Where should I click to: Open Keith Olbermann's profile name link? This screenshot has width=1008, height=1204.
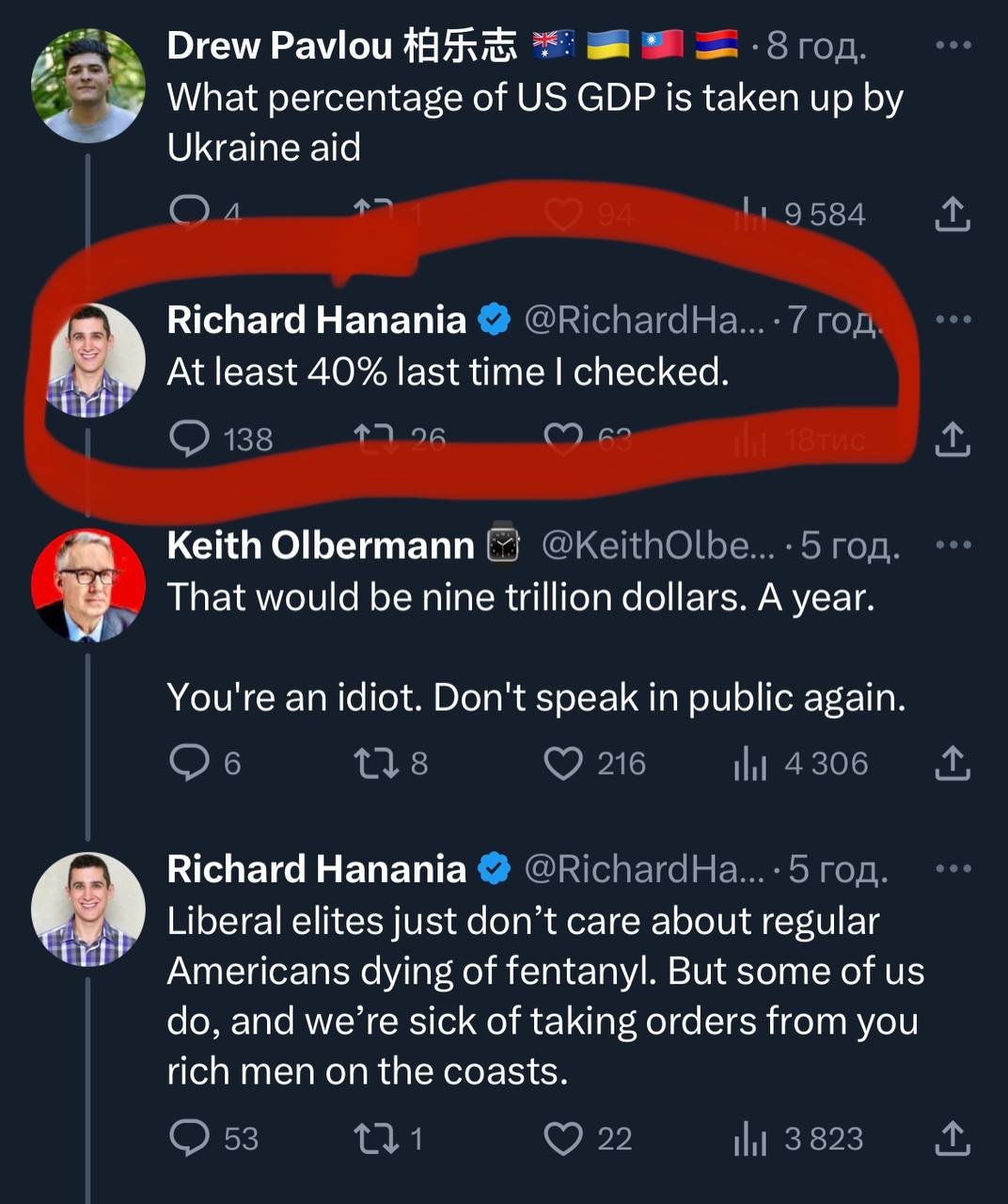click(x=320, y=546)
